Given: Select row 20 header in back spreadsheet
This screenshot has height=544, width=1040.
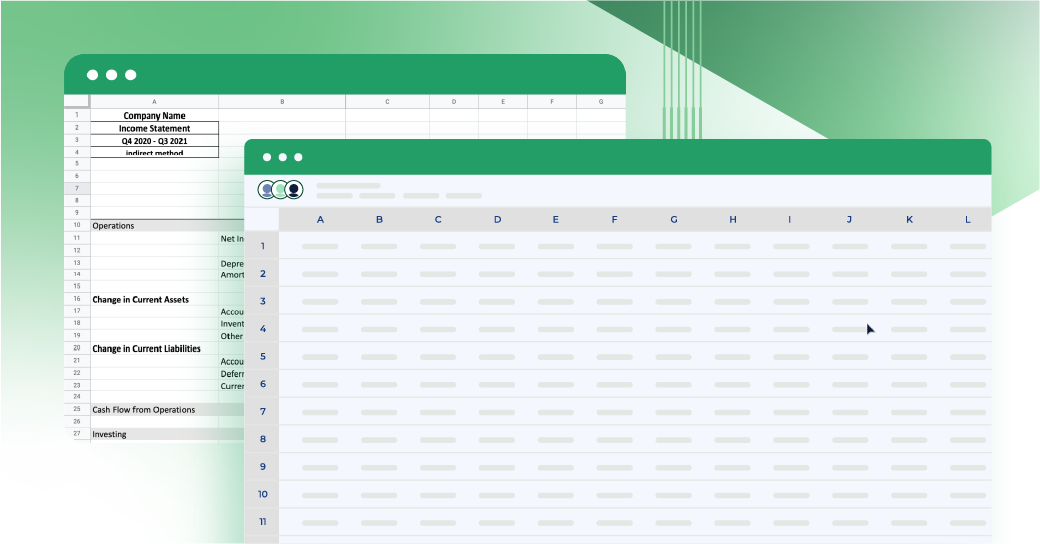Looking at the screenshot, I should coord(77,348).
